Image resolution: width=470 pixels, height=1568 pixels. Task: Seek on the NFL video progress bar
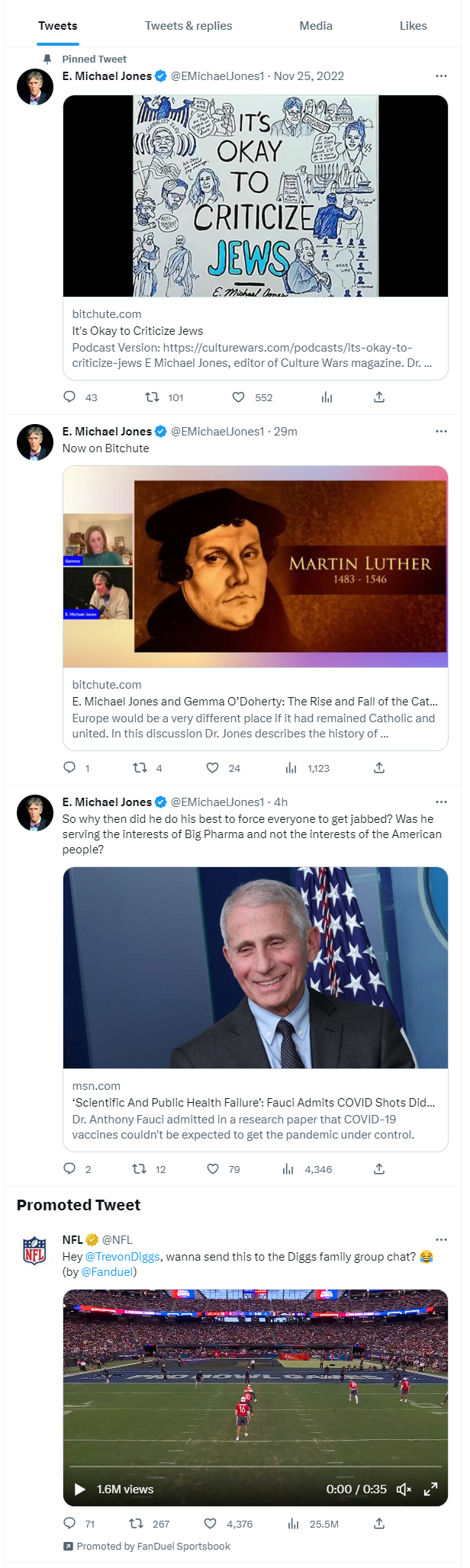tap(255, 1467)
